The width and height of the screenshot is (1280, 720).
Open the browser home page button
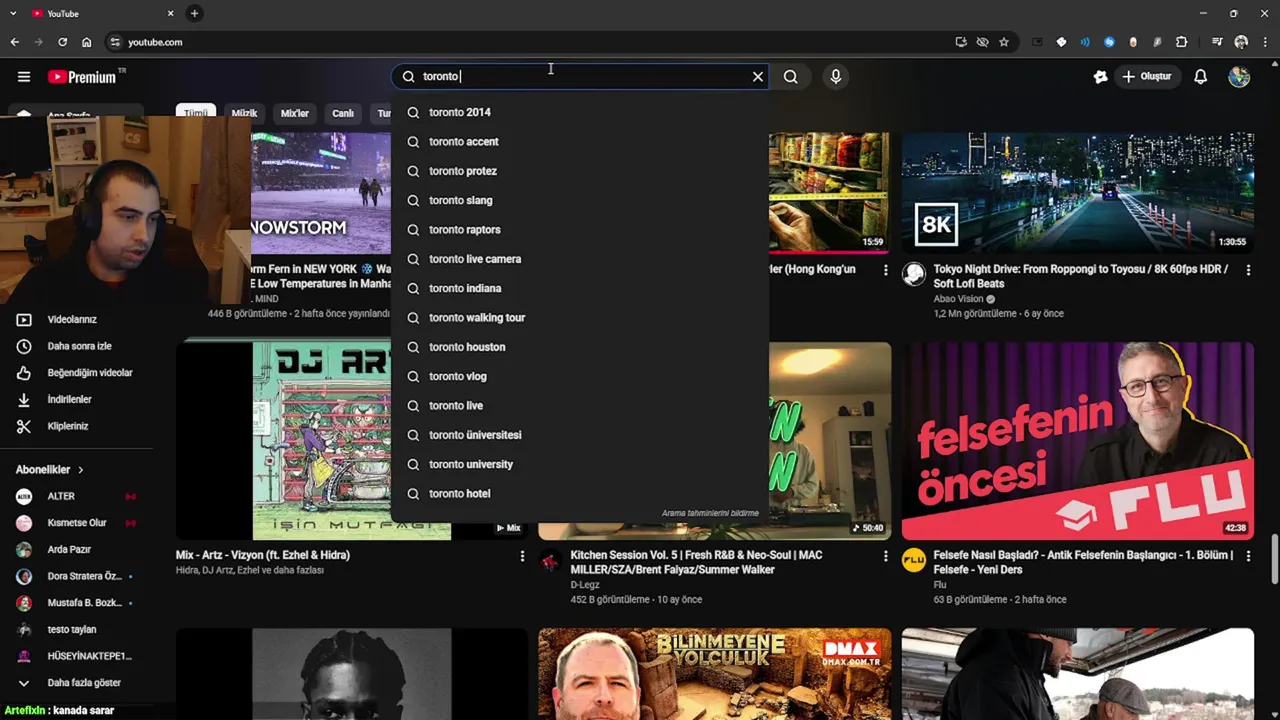click(87, 42)
